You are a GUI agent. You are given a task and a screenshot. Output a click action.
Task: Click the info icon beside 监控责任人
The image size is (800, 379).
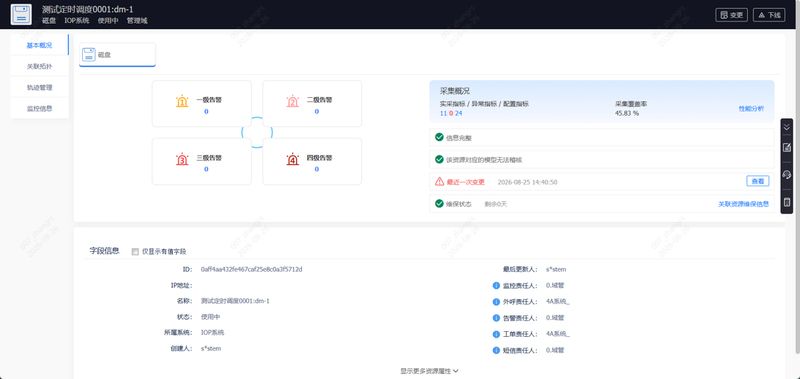click(x=496, y=286)
